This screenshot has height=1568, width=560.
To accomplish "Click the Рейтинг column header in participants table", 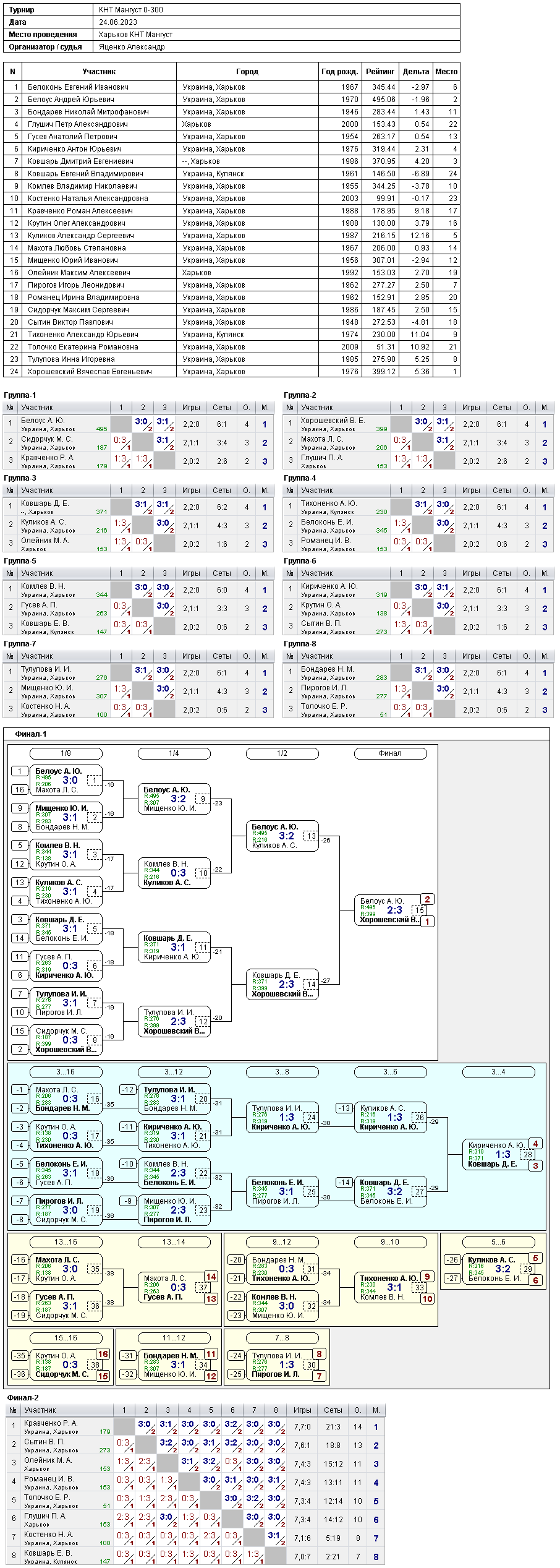I will (380, 72).
